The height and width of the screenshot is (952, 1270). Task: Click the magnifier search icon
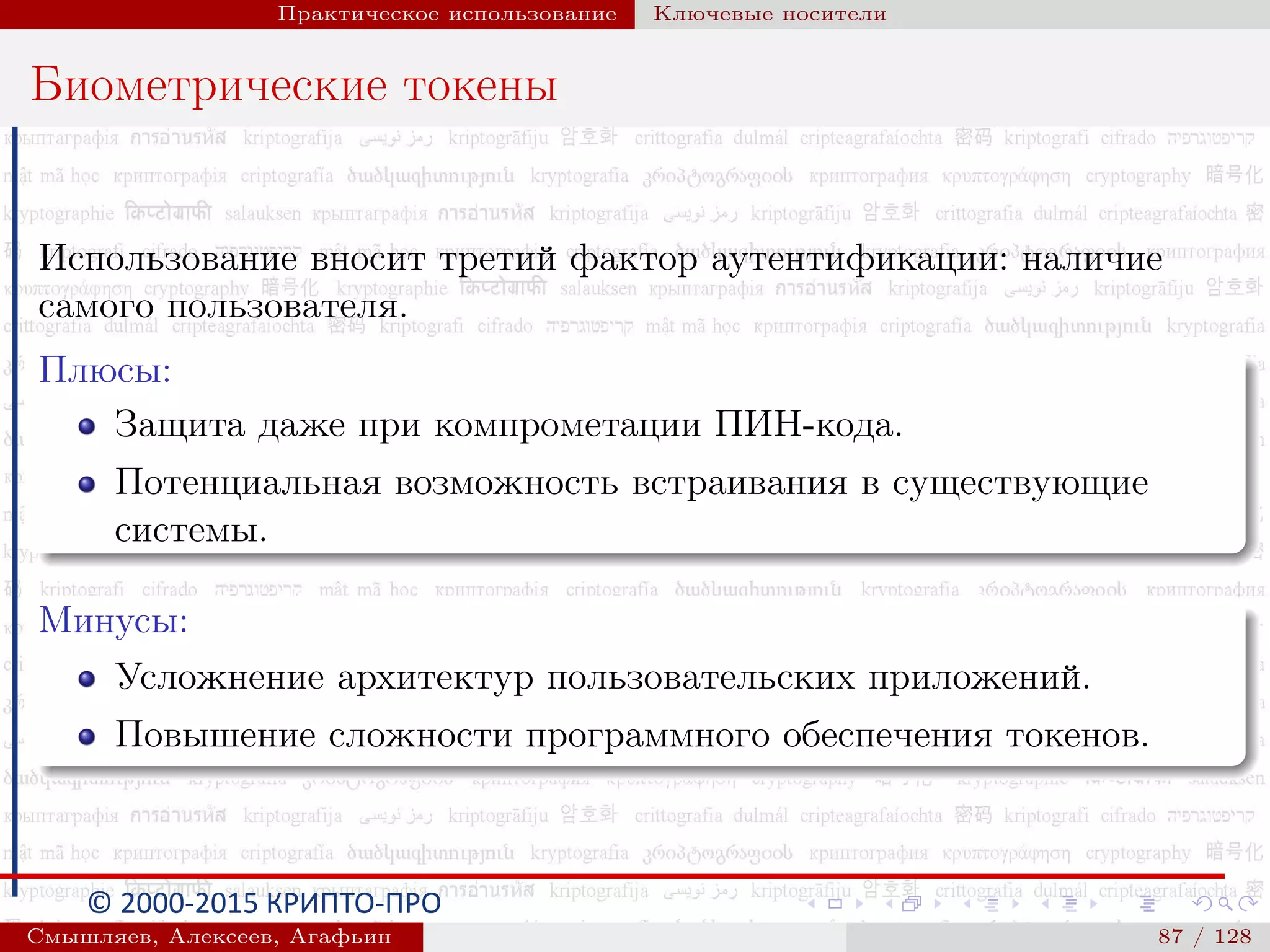(1225, 904)
